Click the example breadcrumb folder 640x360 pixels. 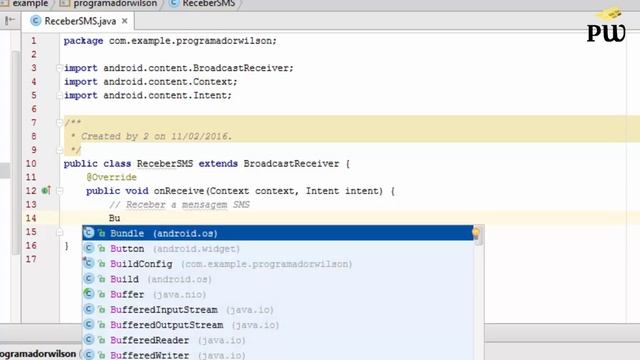pos(30,4)
